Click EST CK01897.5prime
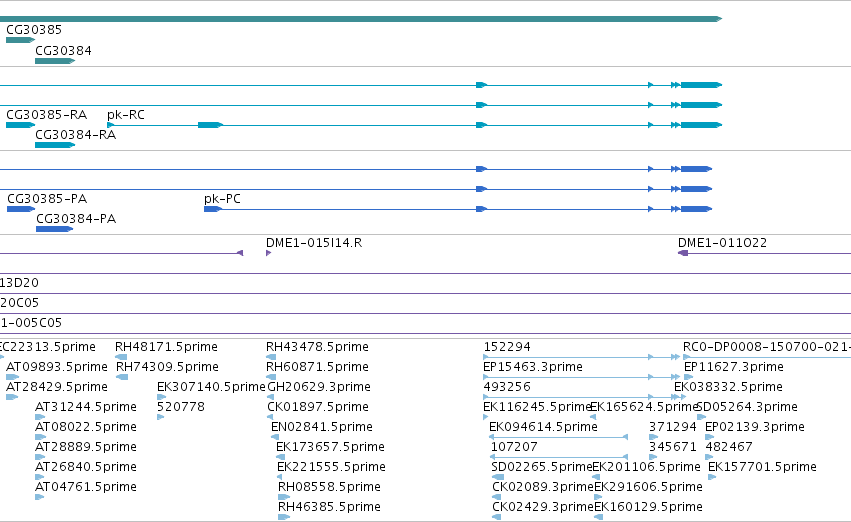This screenshot has width=851, height=522. [317, 407]
